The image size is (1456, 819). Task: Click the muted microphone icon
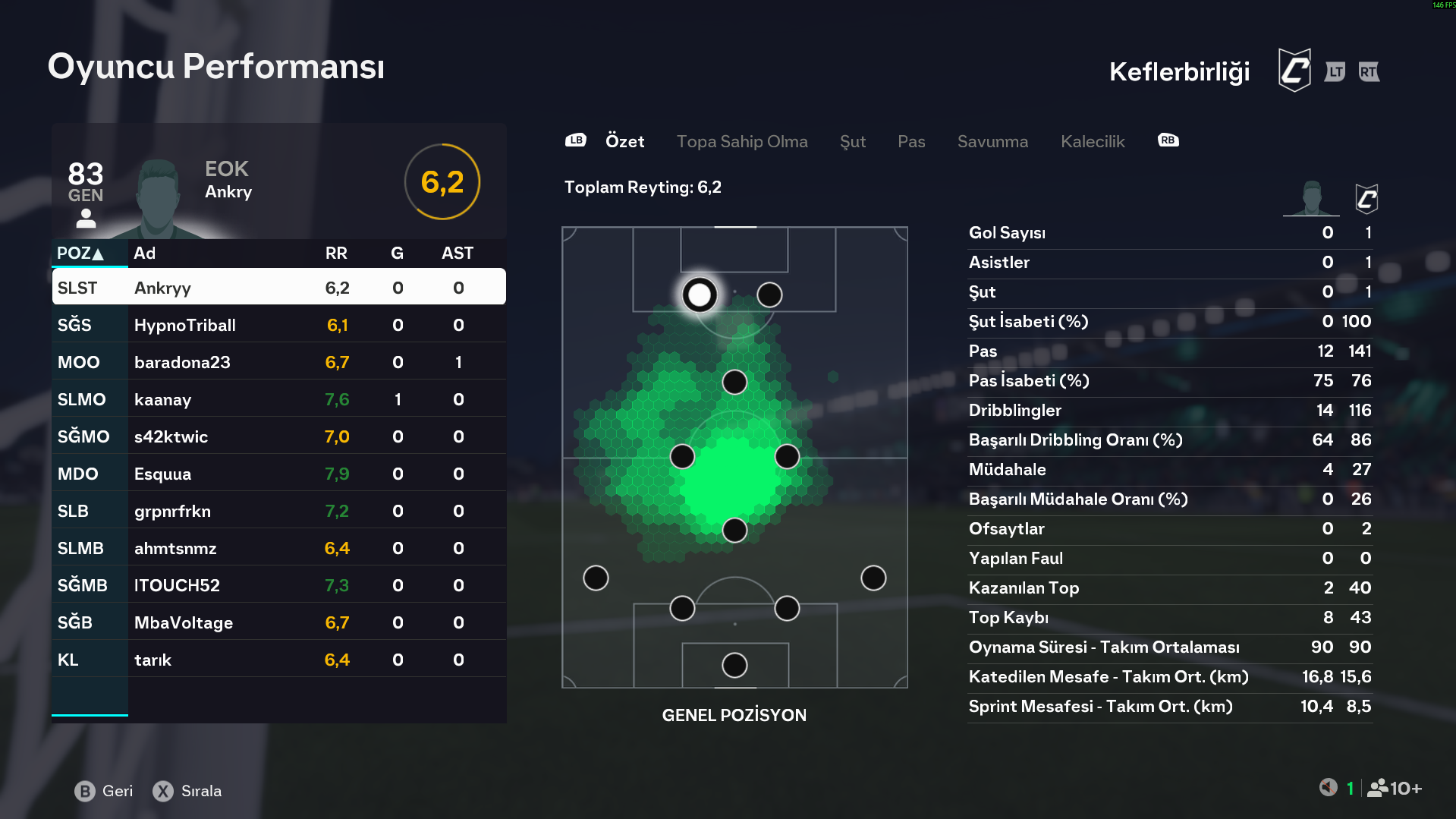[1328, 788]
